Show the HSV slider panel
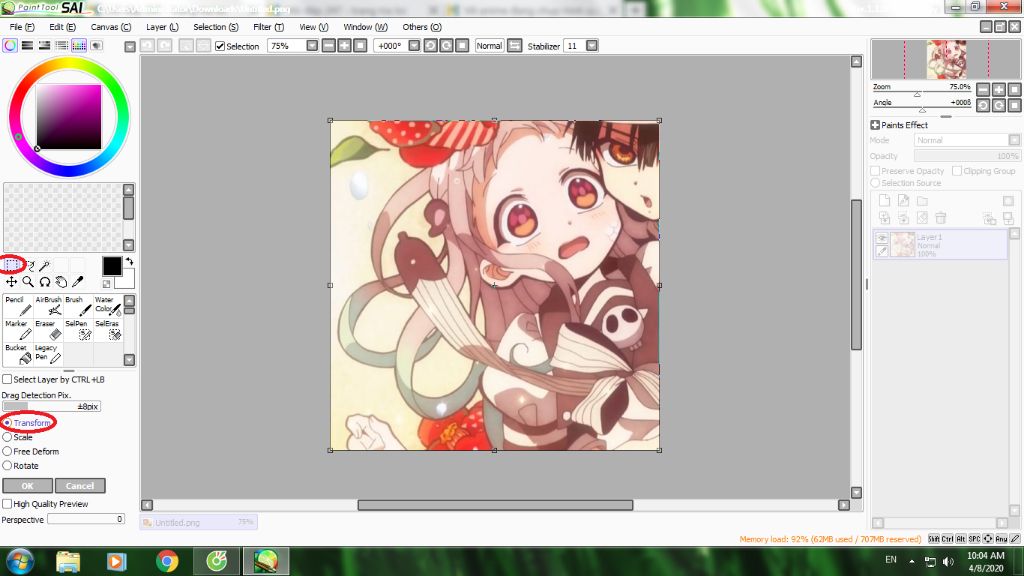1024x576 pixels. point(44,46)
